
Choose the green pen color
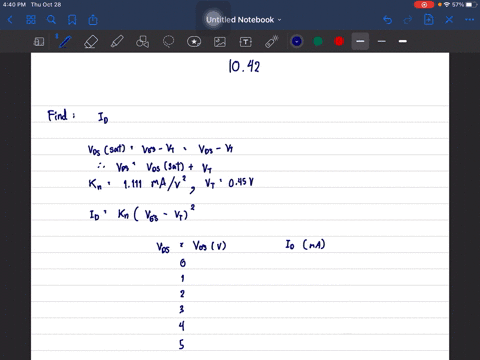[x=318, y=41]
